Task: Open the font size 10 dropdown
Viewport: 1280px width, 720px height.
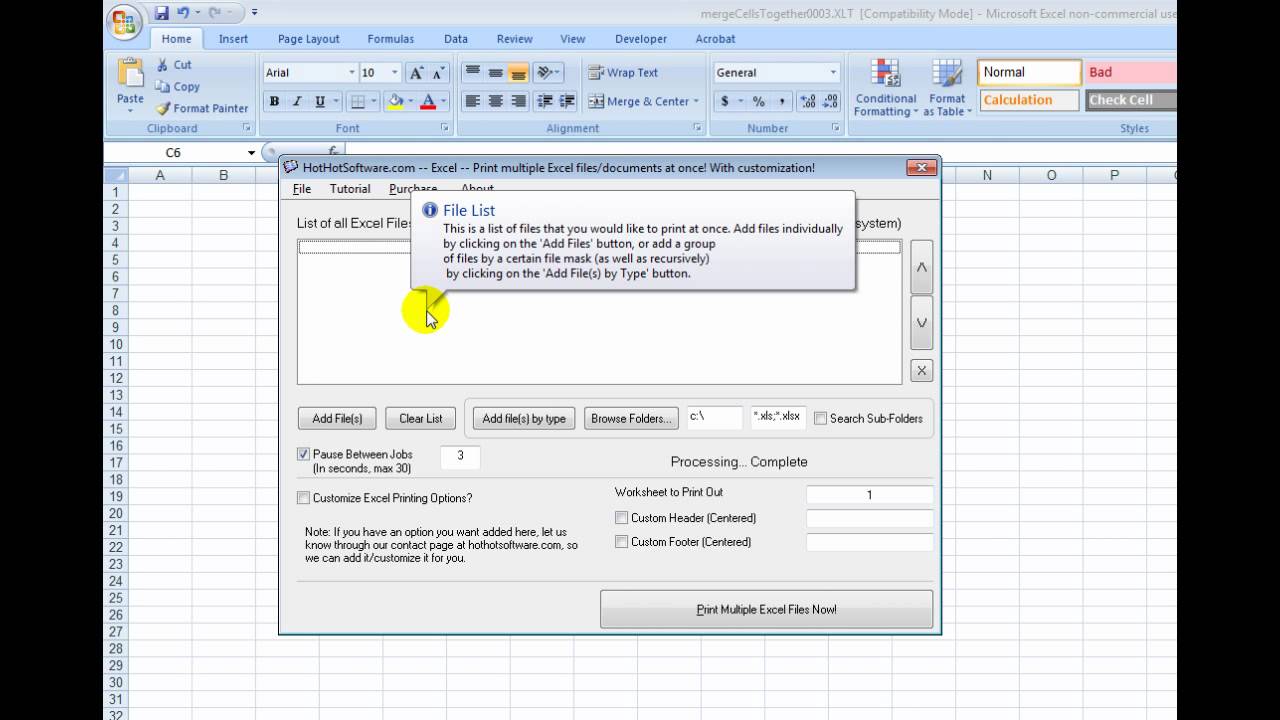Action: coord(395,73)
